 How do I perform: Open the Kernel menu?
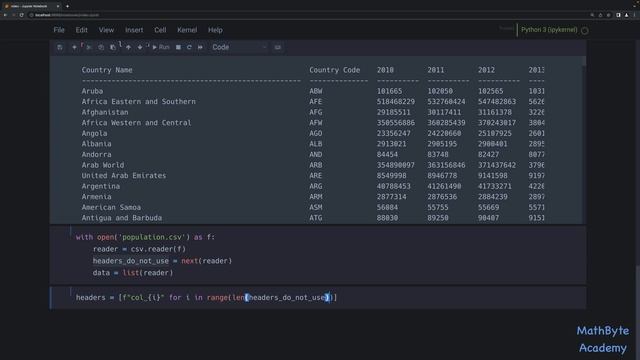[187, 30]
